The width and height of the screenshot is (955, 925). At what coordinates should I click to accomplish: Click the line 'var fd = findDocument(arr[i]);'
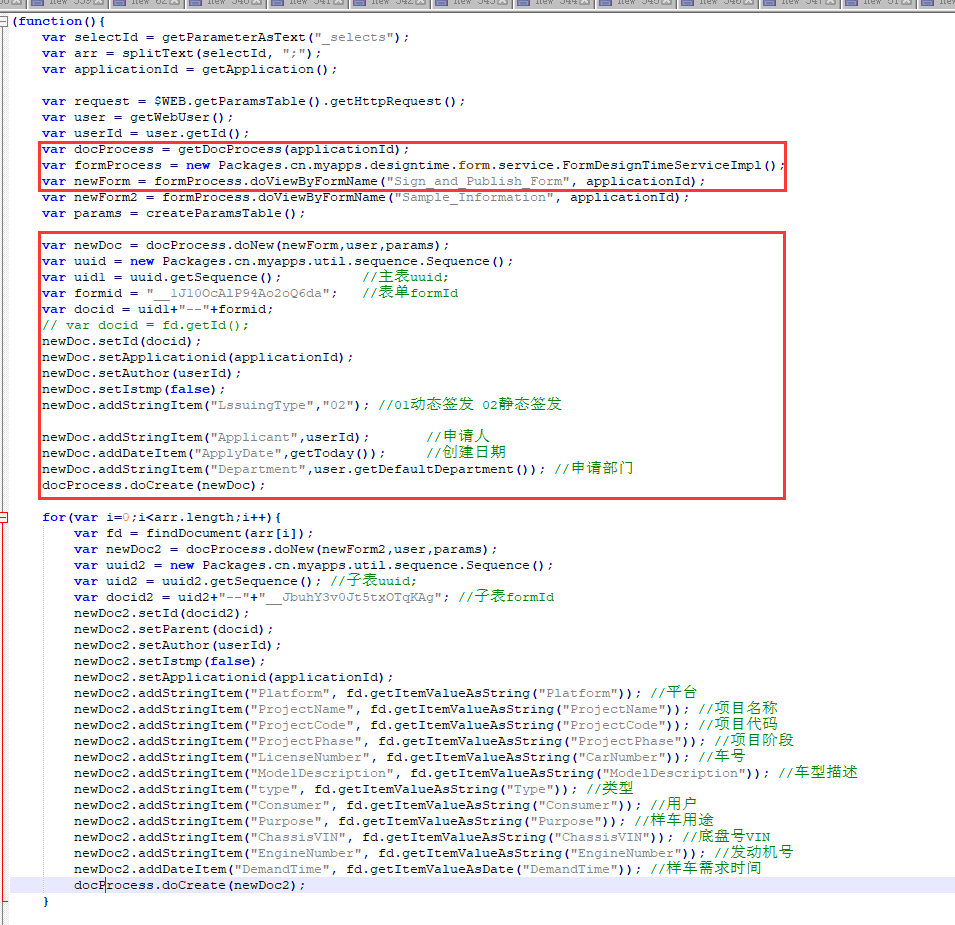coord(194,533)
